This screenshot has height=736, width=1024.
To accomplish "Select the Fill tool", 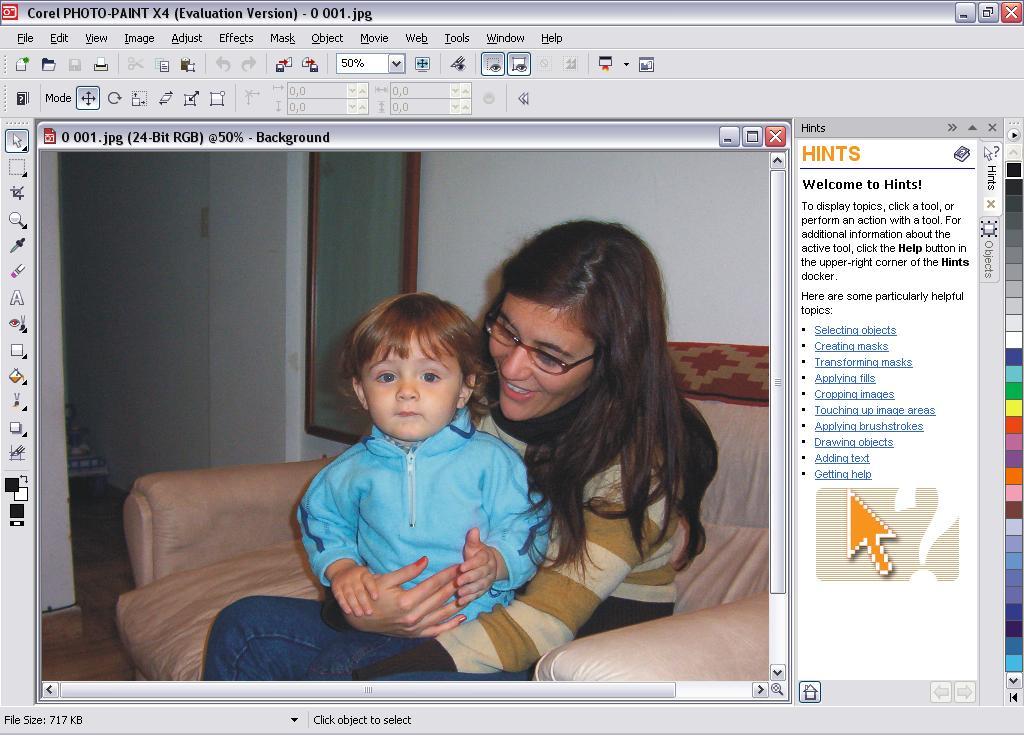I will coord(16,378).
